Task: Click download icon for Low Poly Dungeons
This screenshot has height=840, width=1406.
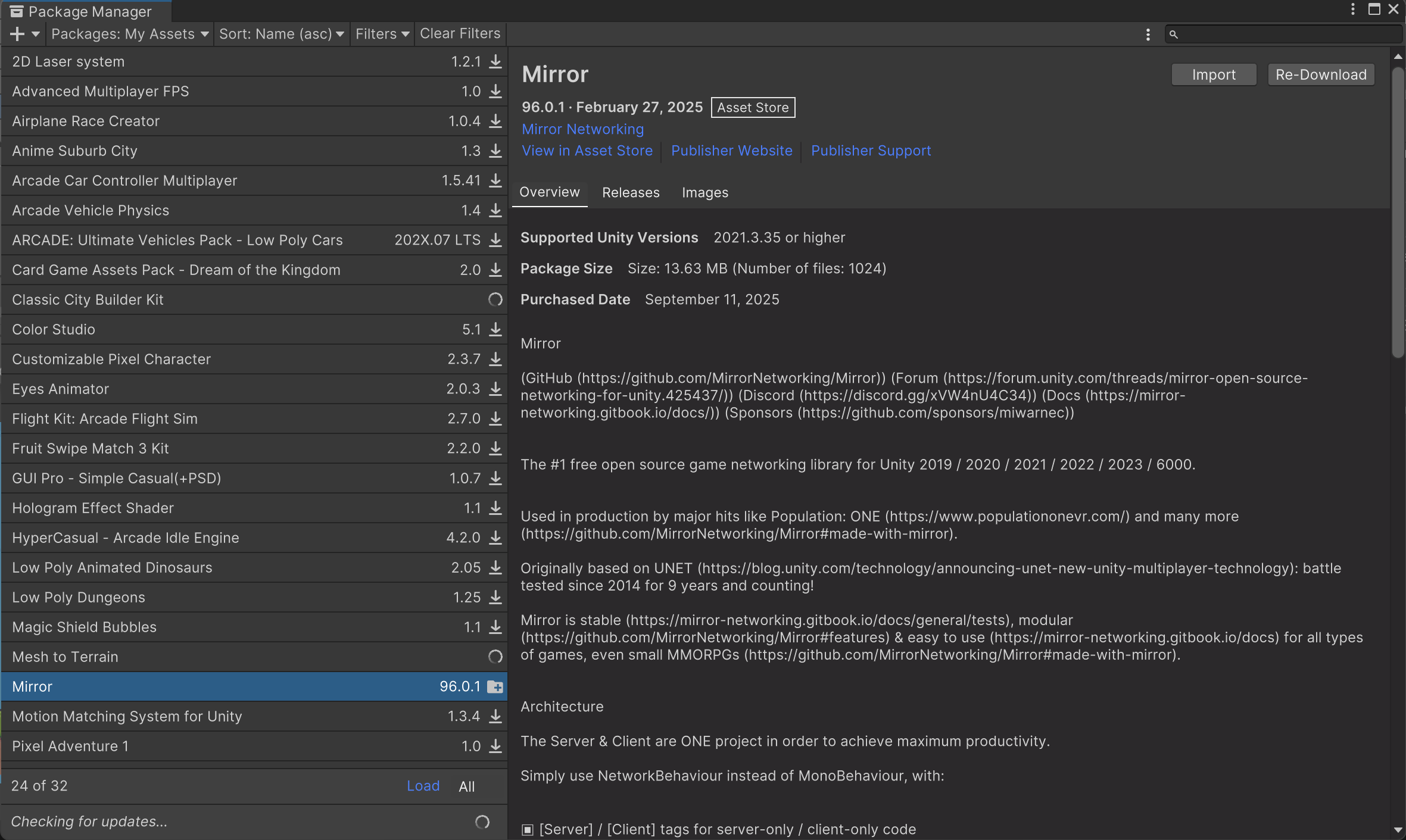Action: (x=495, y=598)
